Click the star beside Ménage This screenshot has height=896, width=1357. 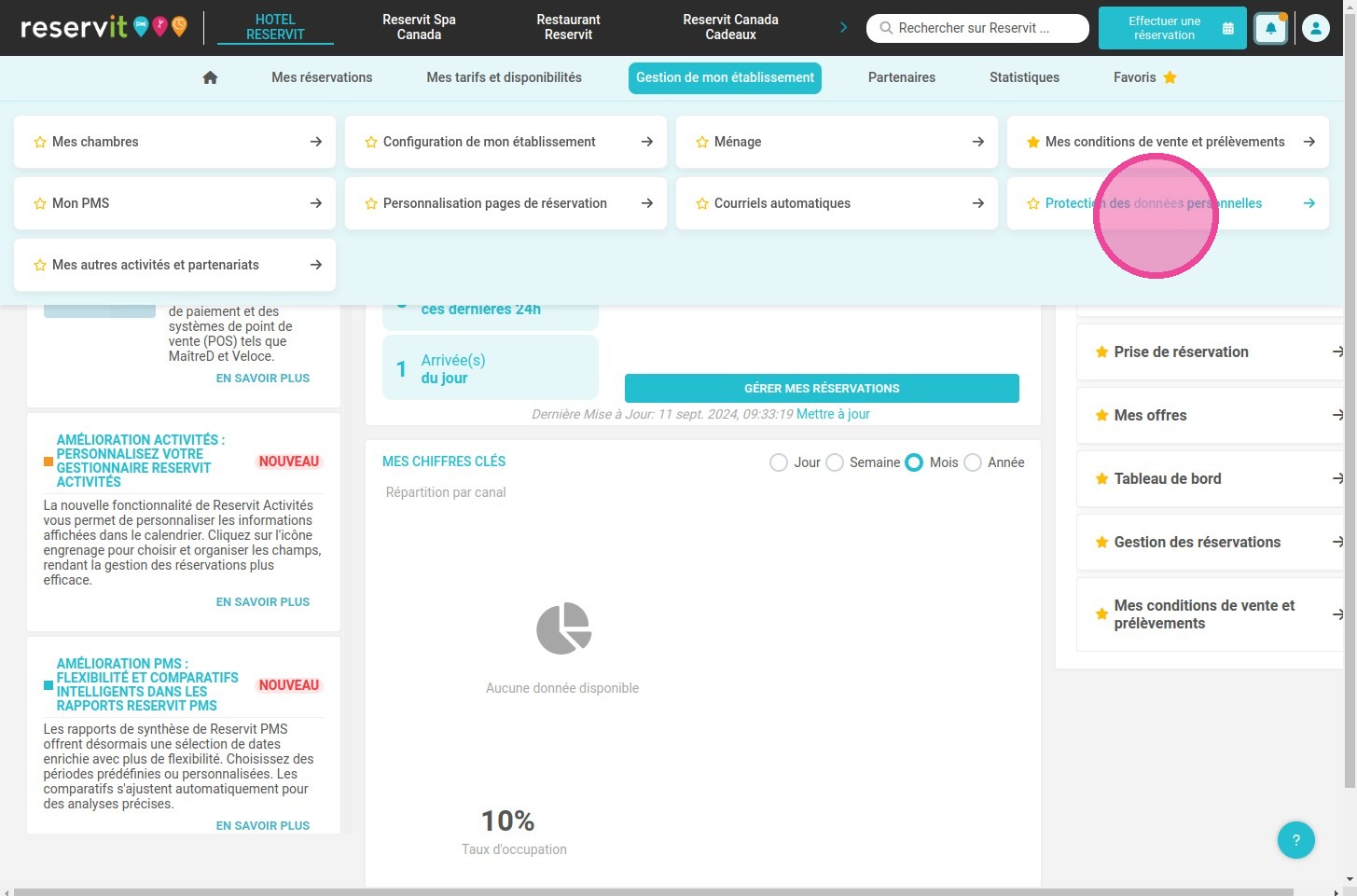[702, 142]
